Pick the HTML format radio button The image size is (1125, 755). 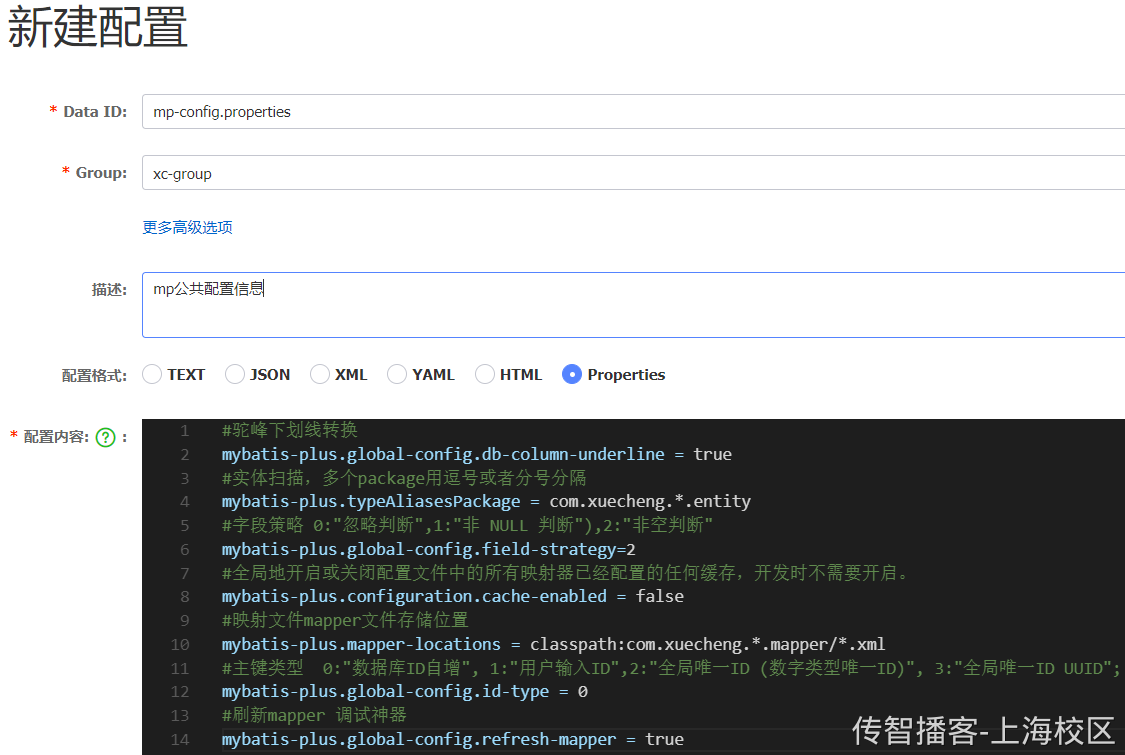485,374
